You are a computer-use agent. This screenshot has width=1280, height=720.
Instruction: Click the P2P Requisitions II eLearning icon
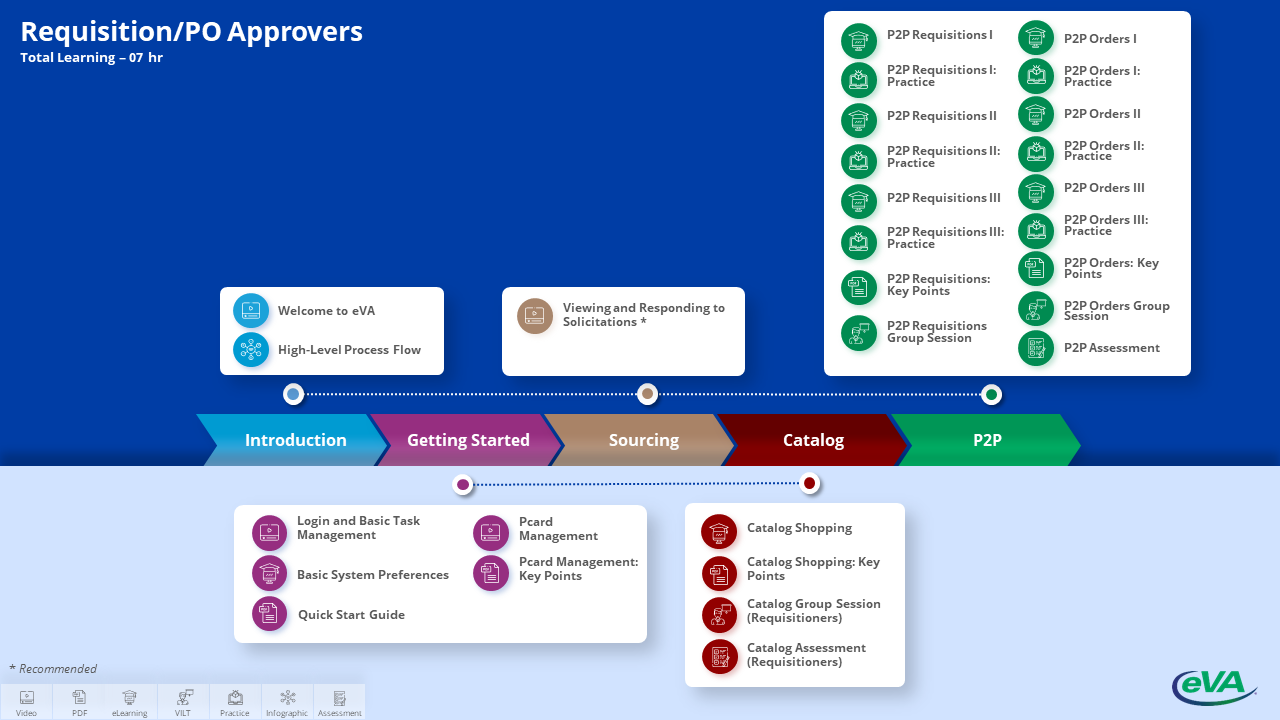[x=859, y=121]
